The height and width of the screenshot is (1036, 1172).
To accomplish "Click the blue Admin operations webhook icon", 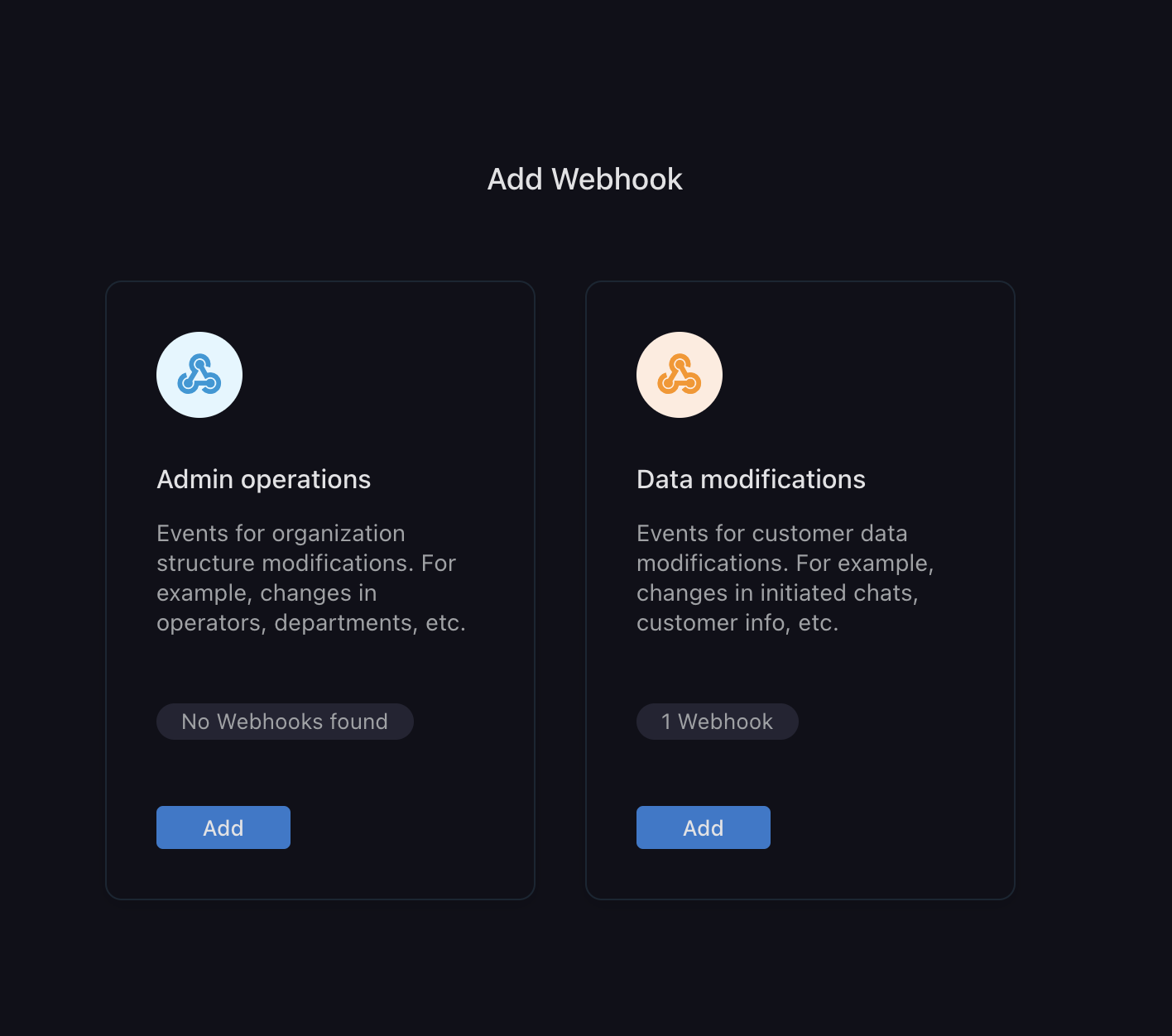I will tap(199, 375).
